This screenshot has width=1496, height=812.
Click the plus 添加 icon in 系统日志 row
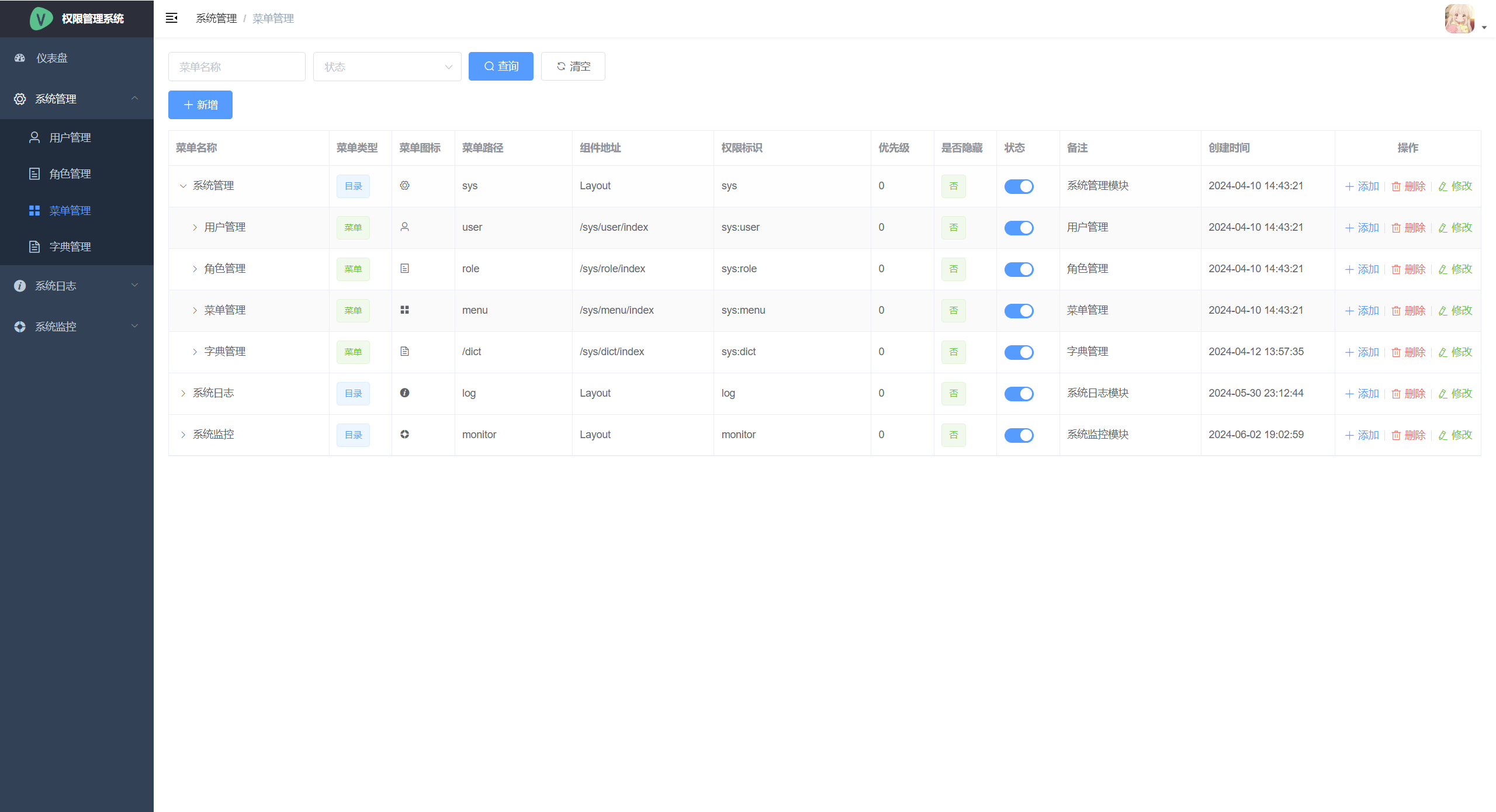(x=1349, y=394)
